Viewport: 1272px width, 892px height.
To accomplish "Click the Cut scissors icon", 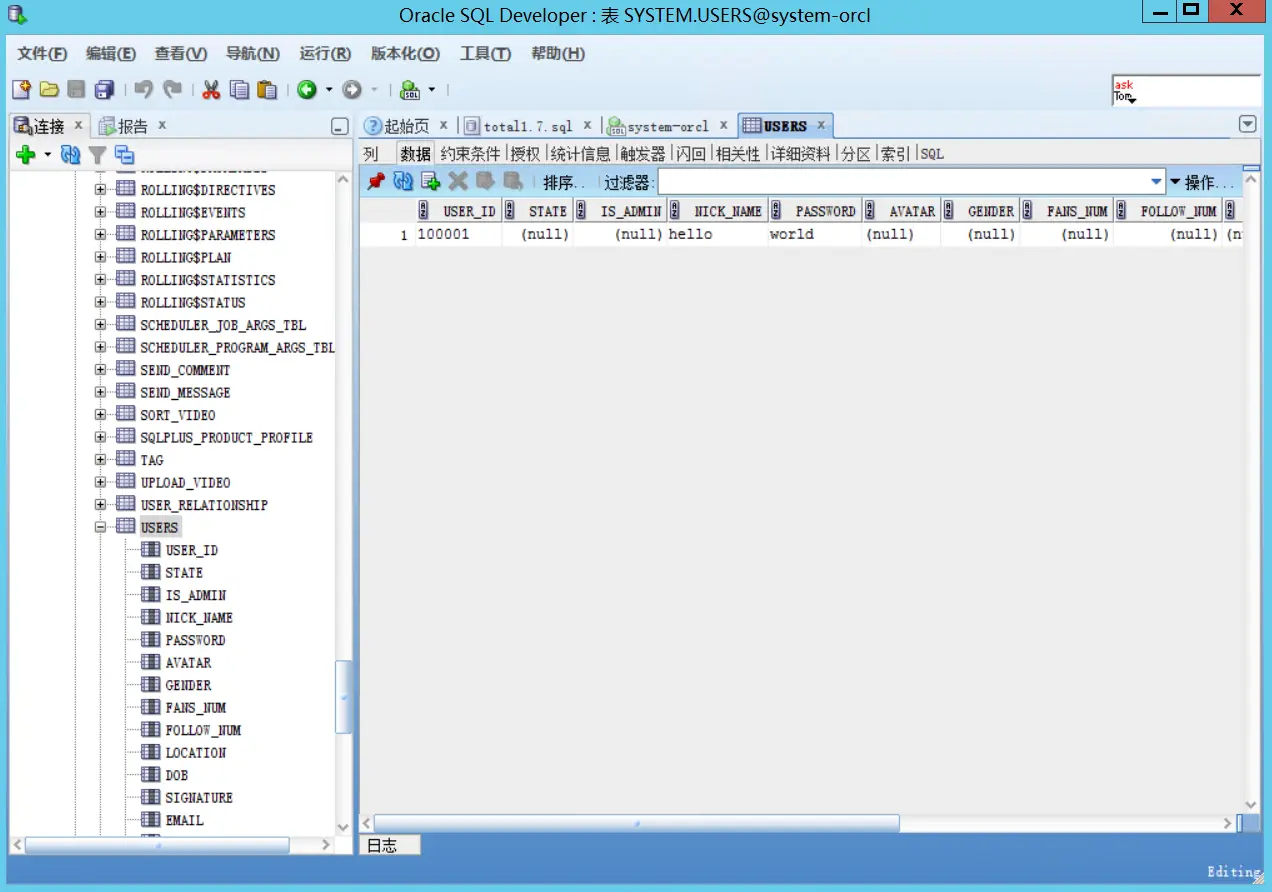I will [x=211, y=90].
